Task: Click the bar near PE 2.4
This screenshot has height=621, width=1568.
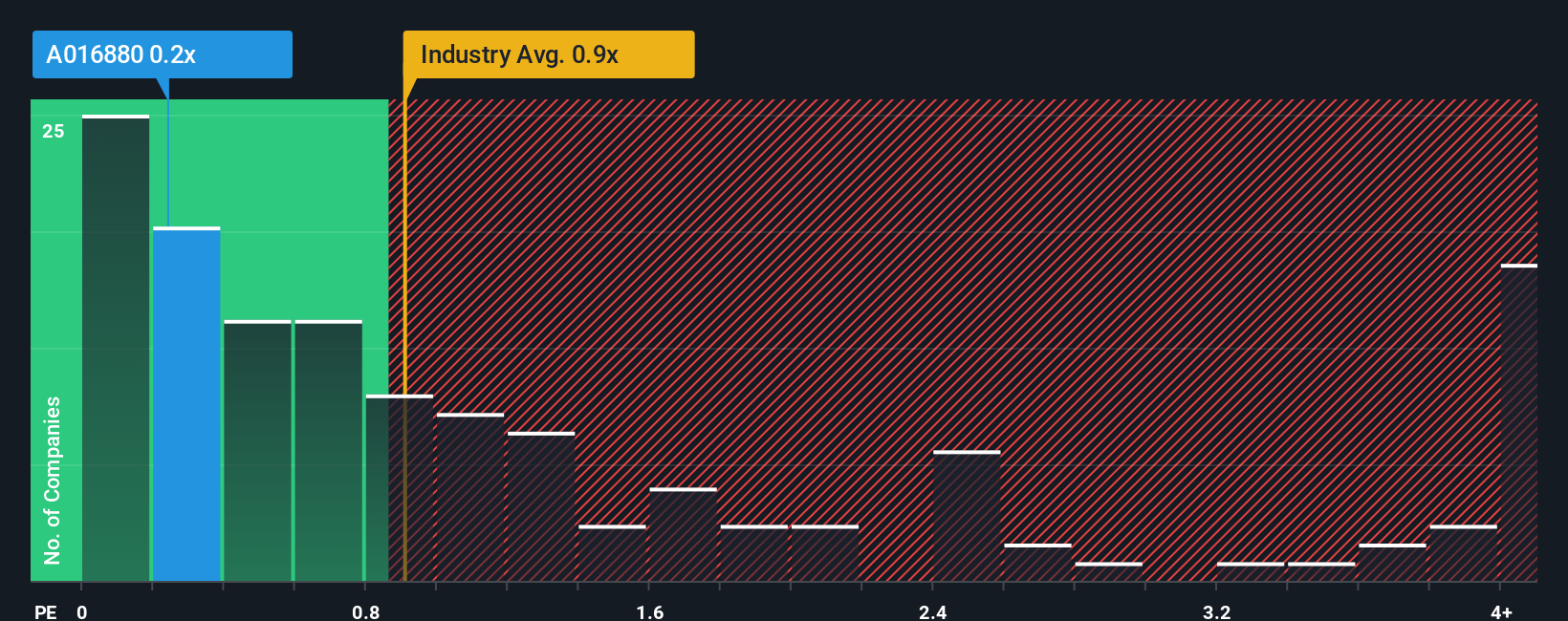Action: click(967, 516)
